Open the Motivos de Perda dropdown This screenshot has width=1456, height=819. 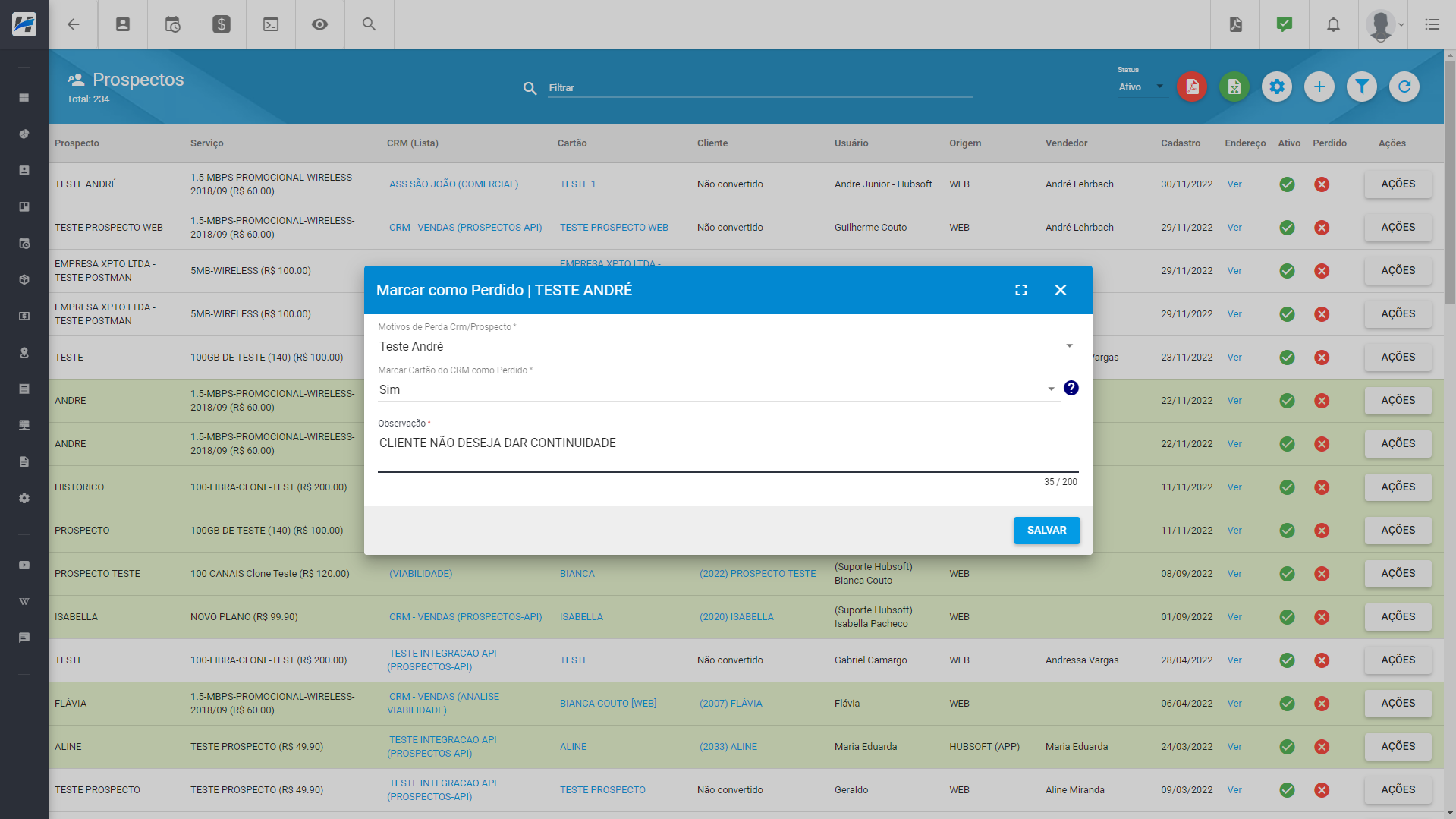(x=728, y=346)
